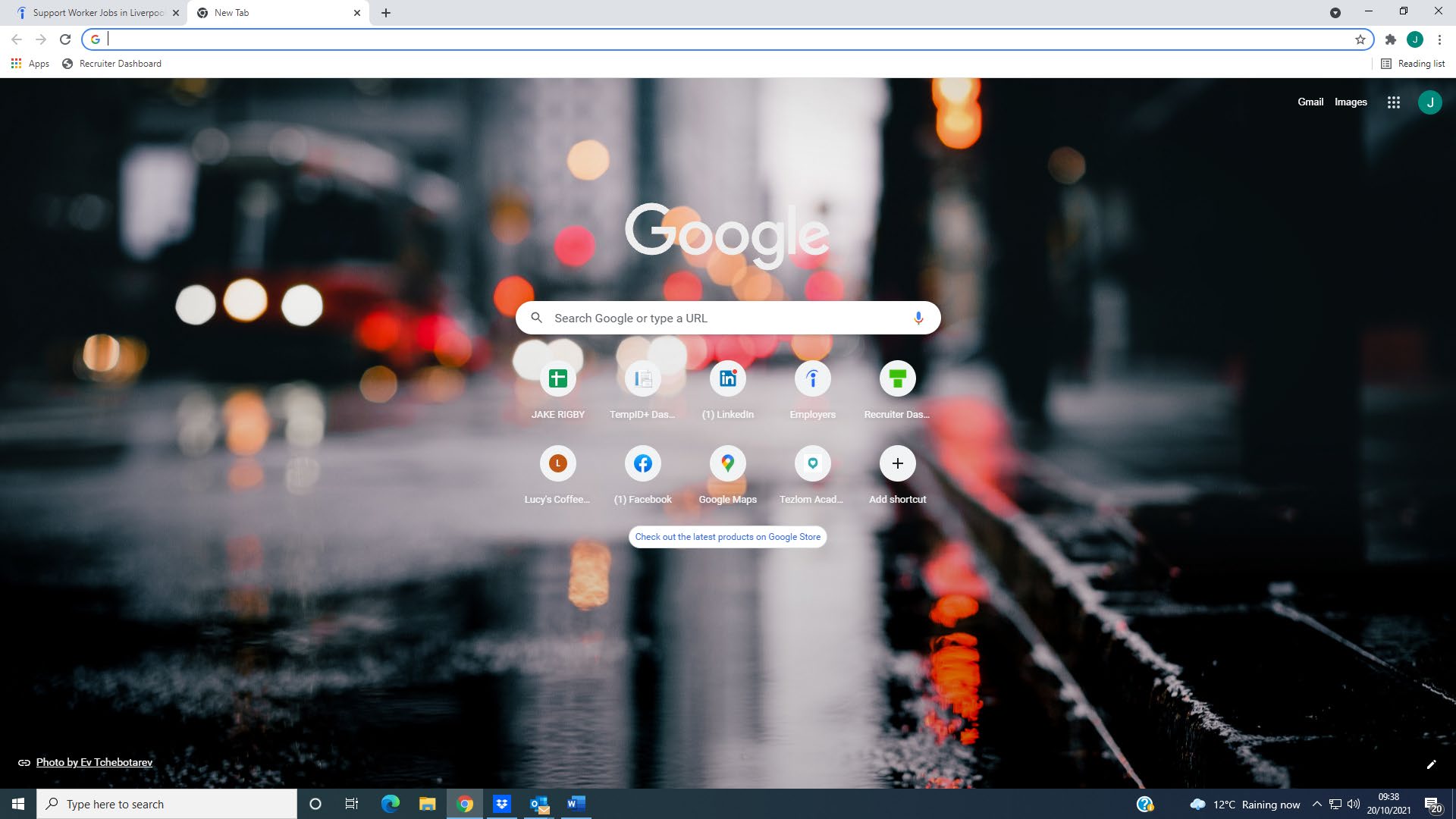Viewport: 1456px width, 819px height.
Task: Expand the tab search dropdown arrow
Action: 1335,13
